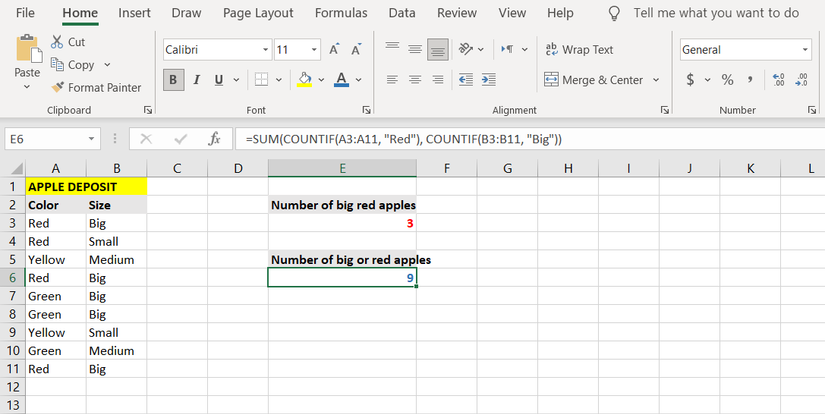825x414 pixels.
Task: Apply borders with the grid icon
Action: coord(261,79)
